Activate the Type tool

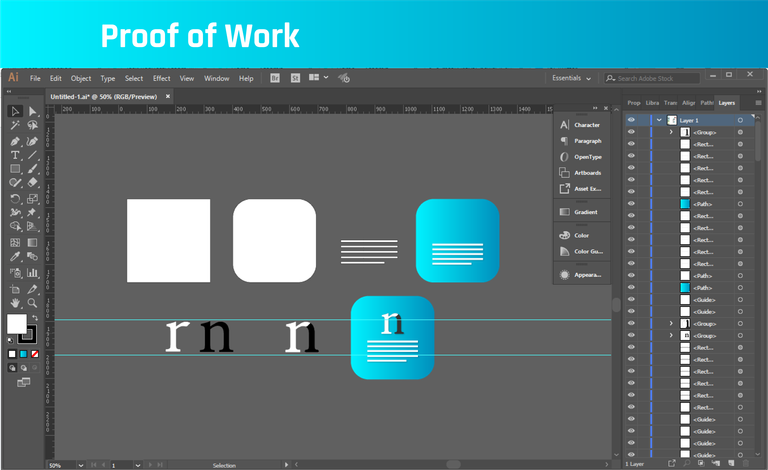tap(15, 155)
